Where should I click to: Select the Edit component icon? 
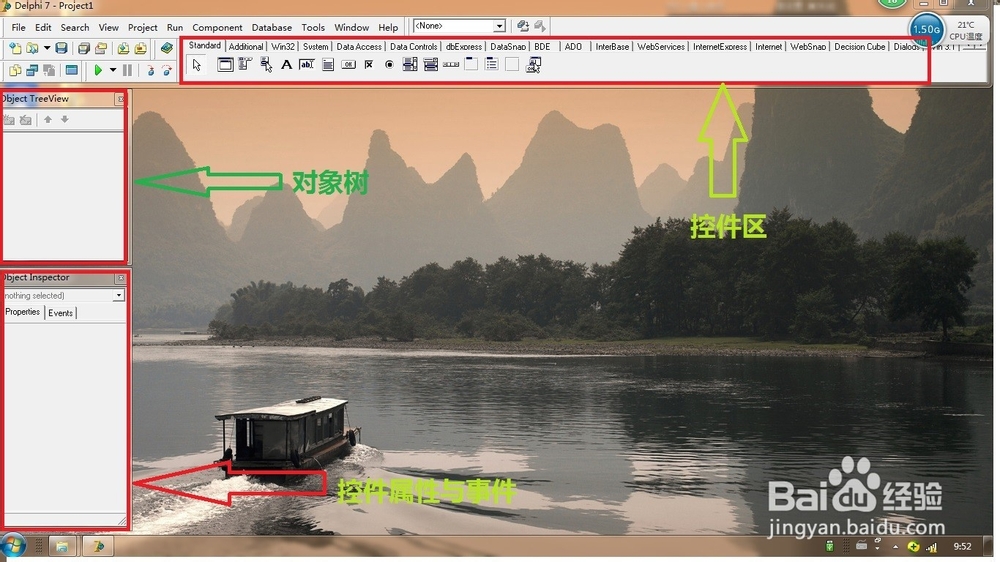[x=307, y=64]
